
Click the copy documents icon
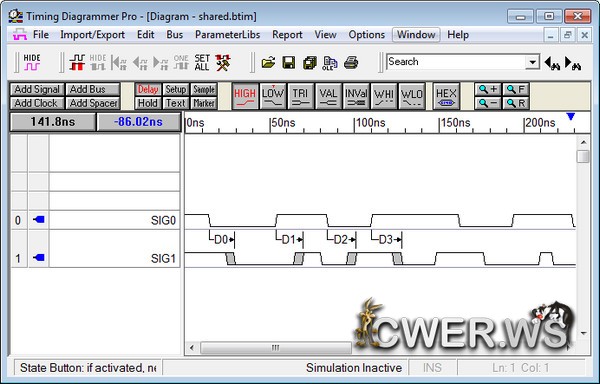[310, 63]
